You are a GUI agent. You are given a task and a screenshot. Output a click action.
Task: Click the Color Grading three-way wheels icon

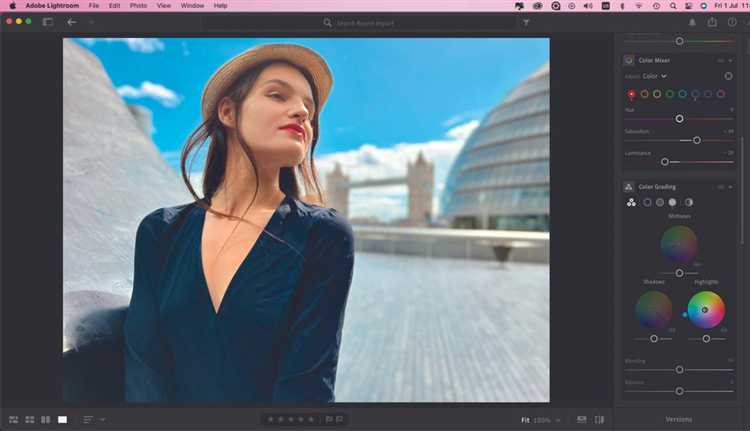(631, 202)
